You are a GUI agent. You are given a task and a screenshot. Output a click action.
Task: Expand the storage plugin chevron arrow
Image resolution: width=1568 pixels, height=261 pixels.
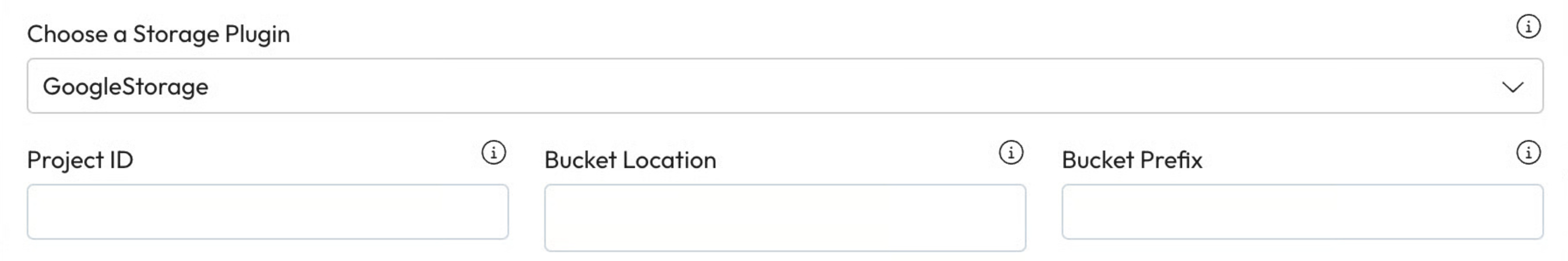point(1513,86)
